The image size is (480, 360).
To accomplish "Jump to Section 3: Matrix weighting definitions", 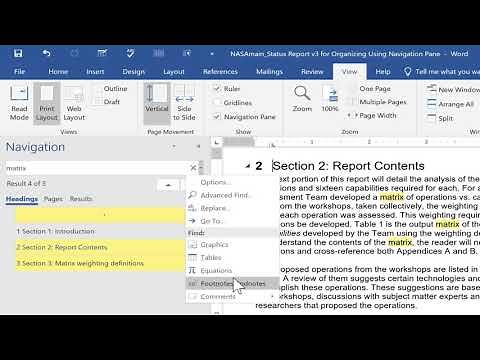I will tap(100, 263).
